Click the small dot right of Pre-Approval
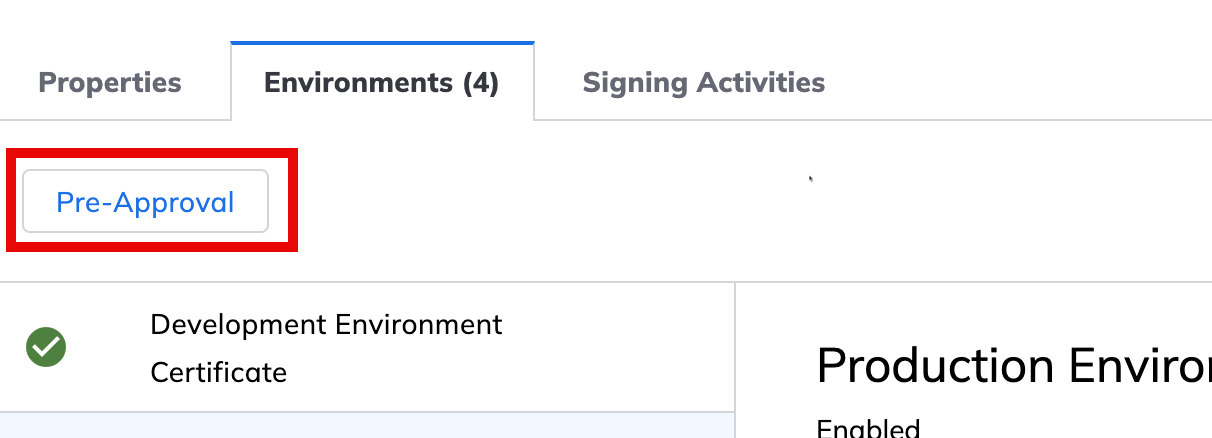This screenshot has height=438, width=1212. click(x=811, y=180)
